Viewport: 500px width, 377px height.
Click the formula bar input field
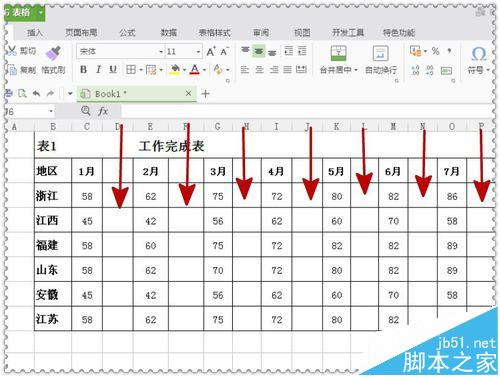pos(307,111)
